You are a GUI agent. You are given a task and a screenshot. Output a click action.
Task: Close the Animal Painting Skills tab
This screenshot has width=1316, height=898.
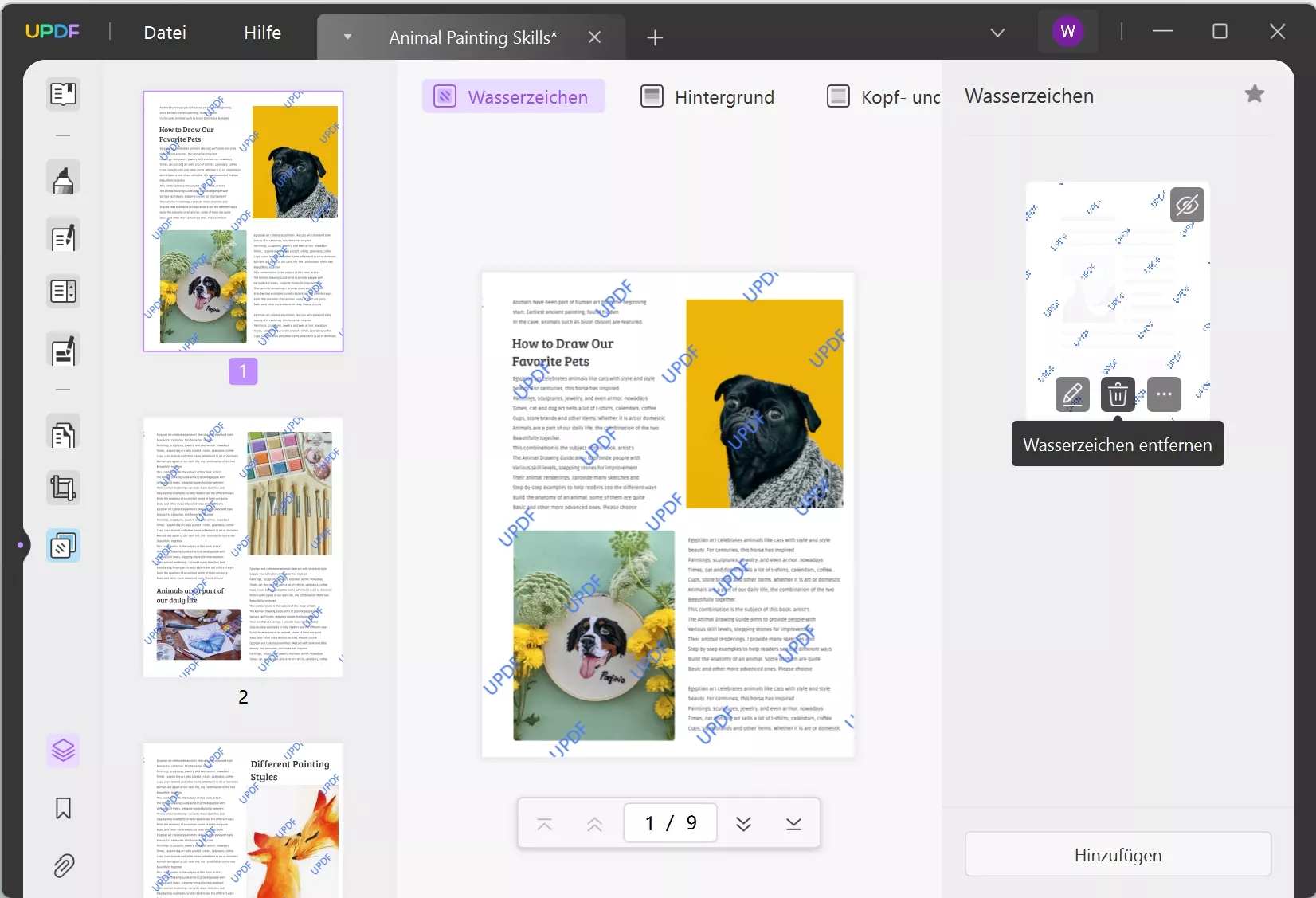[594, 37]
